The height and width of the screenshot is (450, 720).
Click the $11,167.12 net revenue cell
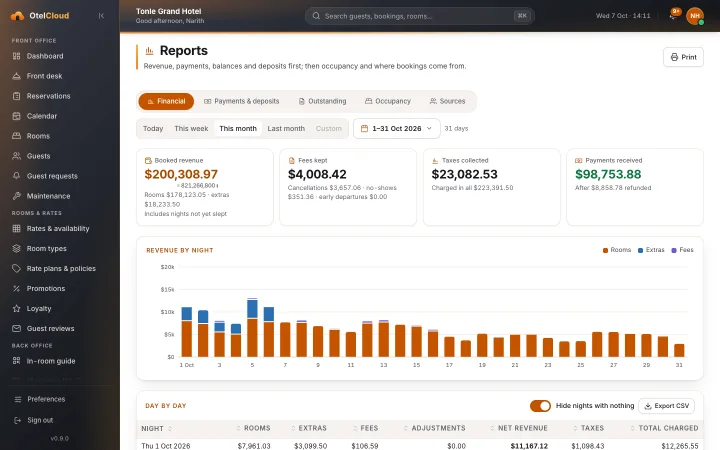[x=529, y=446]
